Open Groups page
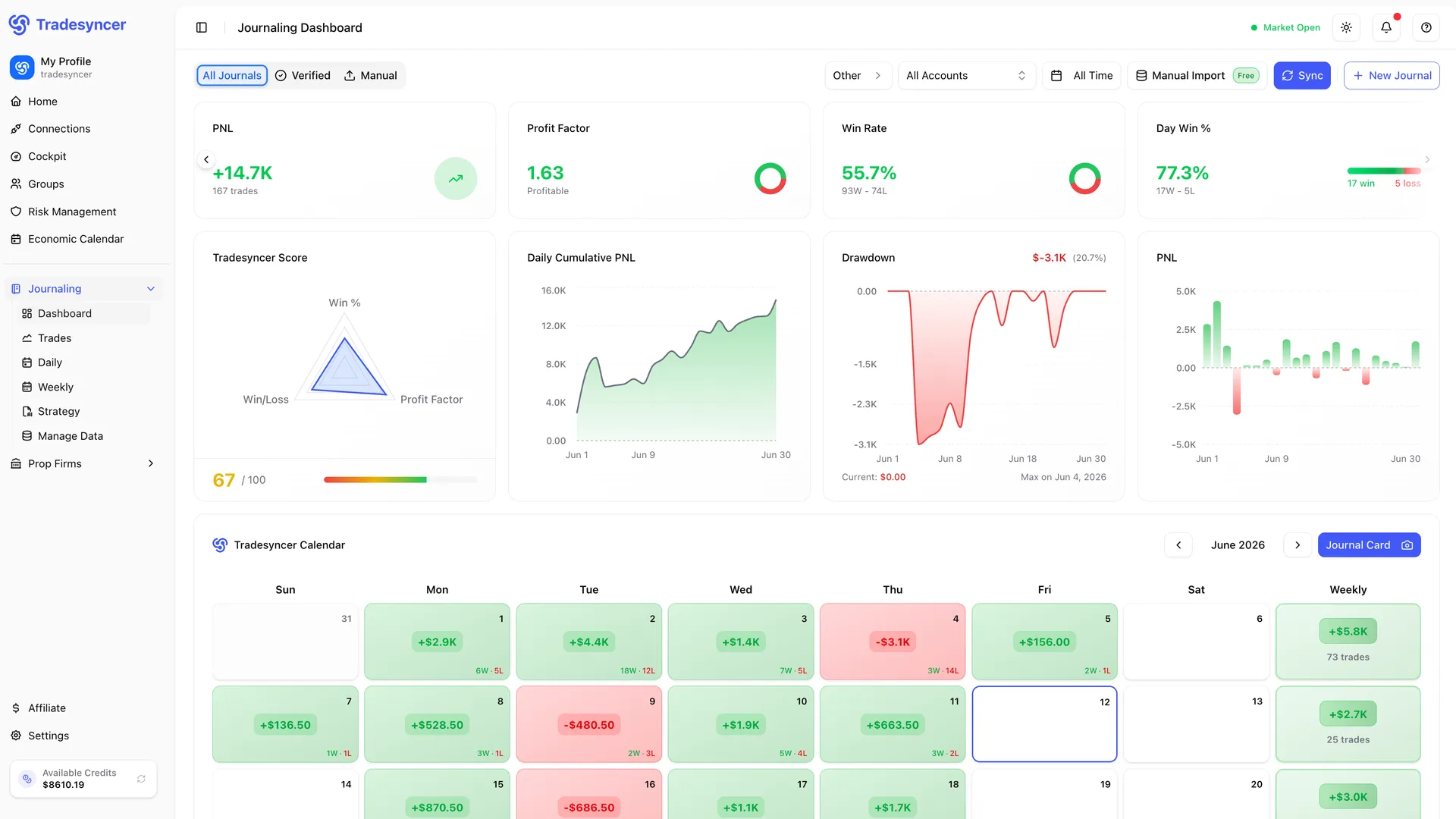1456x819 pixels. 45,184
